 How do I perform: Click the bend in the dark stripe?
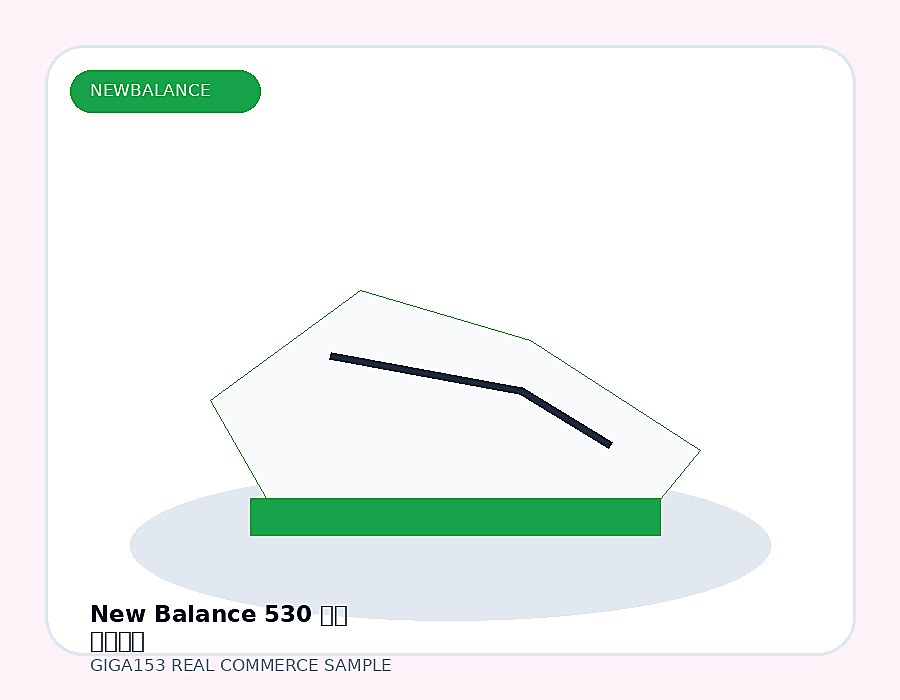click(521, 391)
